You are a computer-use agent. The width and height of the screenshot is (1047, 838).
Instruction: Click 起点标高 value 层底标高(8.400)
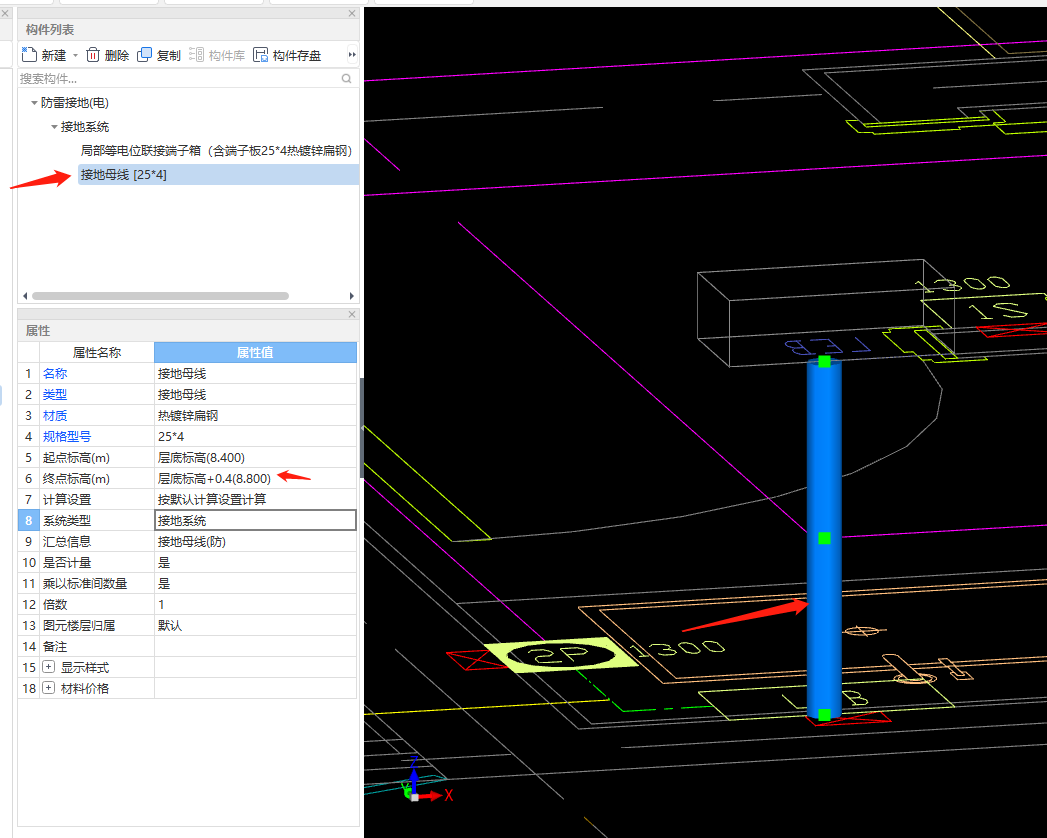click(255, 457)
